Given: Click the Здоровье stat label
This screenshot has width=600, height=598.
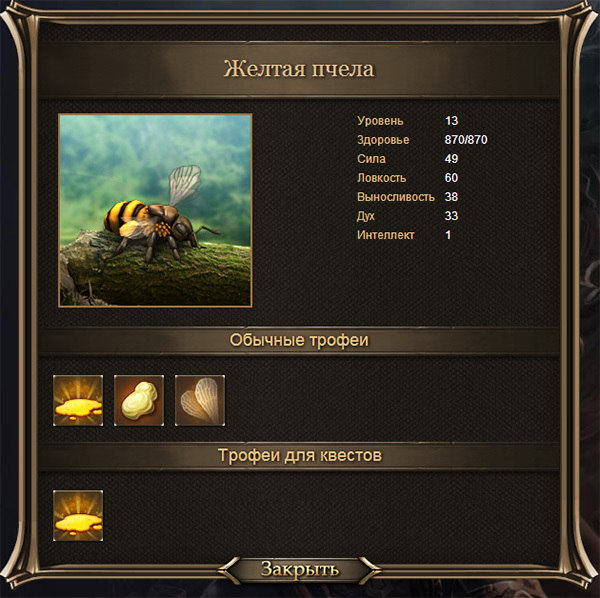Looking at the screenshot, I should 383,140.
